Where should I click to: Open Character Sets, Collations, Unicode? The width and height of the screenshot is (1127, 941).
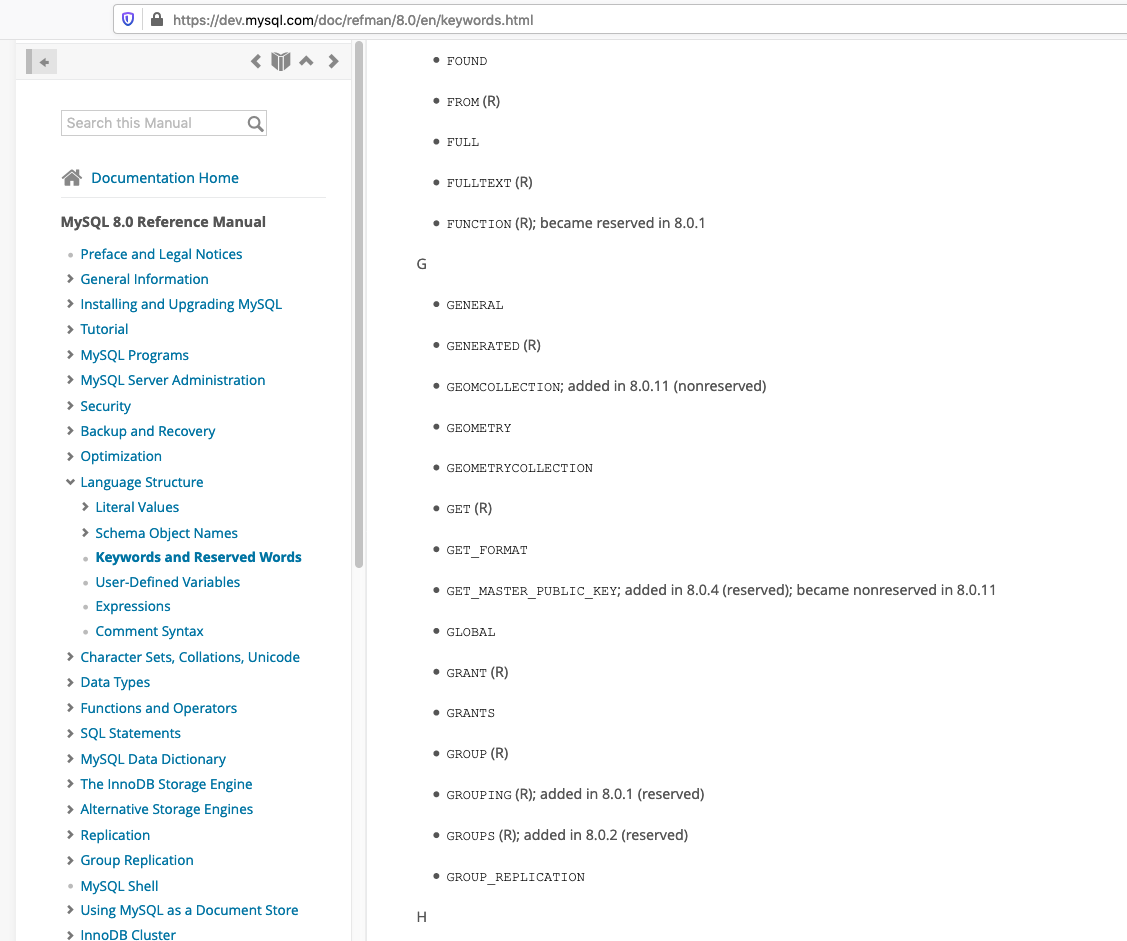pyautogui.click(x=190, y=657)
